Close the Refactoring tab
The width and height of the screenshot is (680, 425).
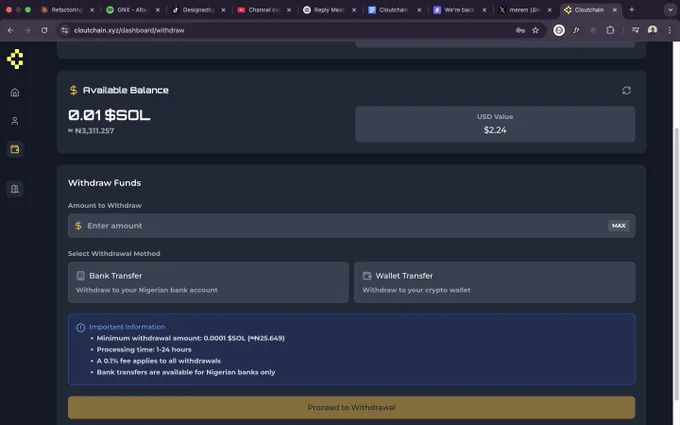(92, 10)
